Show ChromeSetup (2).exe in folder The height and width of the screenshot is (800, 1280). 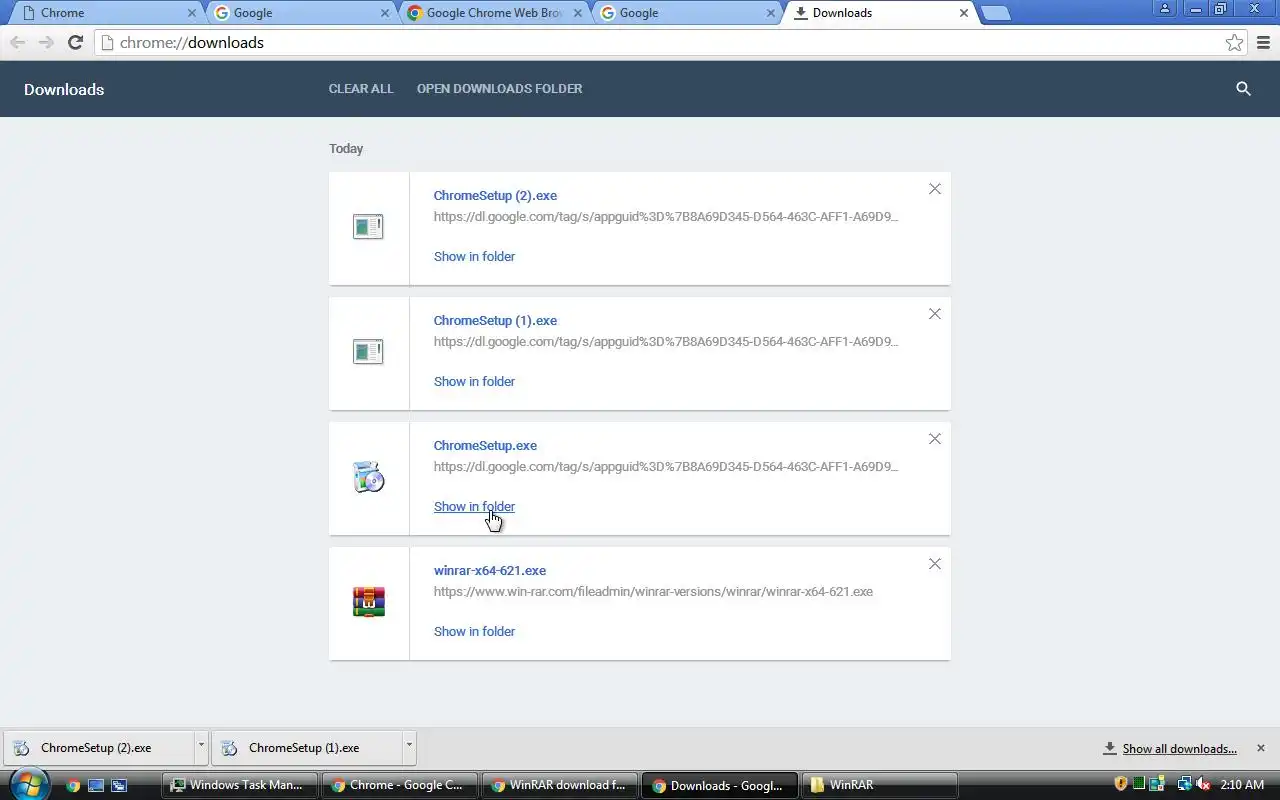point(474,256)
